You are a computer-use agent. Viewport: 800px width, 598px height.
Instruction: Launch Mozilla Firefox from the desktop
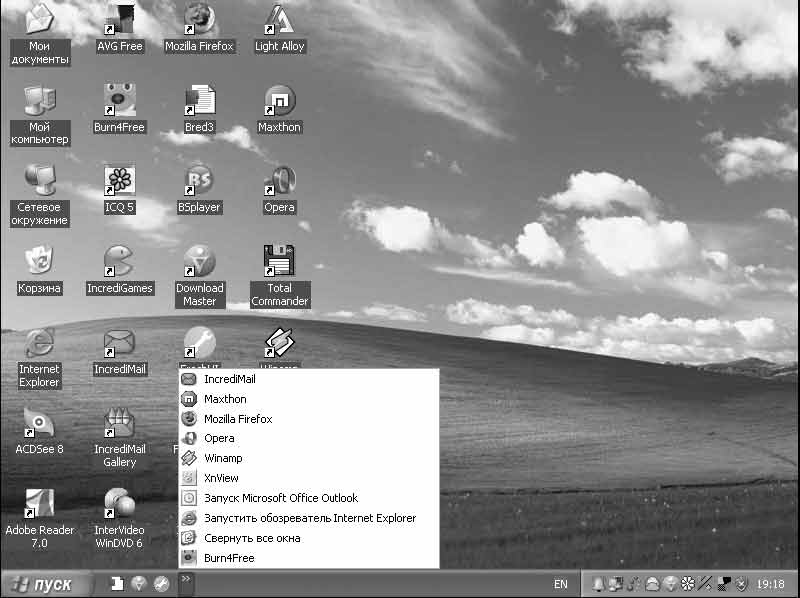coord(199,28)
